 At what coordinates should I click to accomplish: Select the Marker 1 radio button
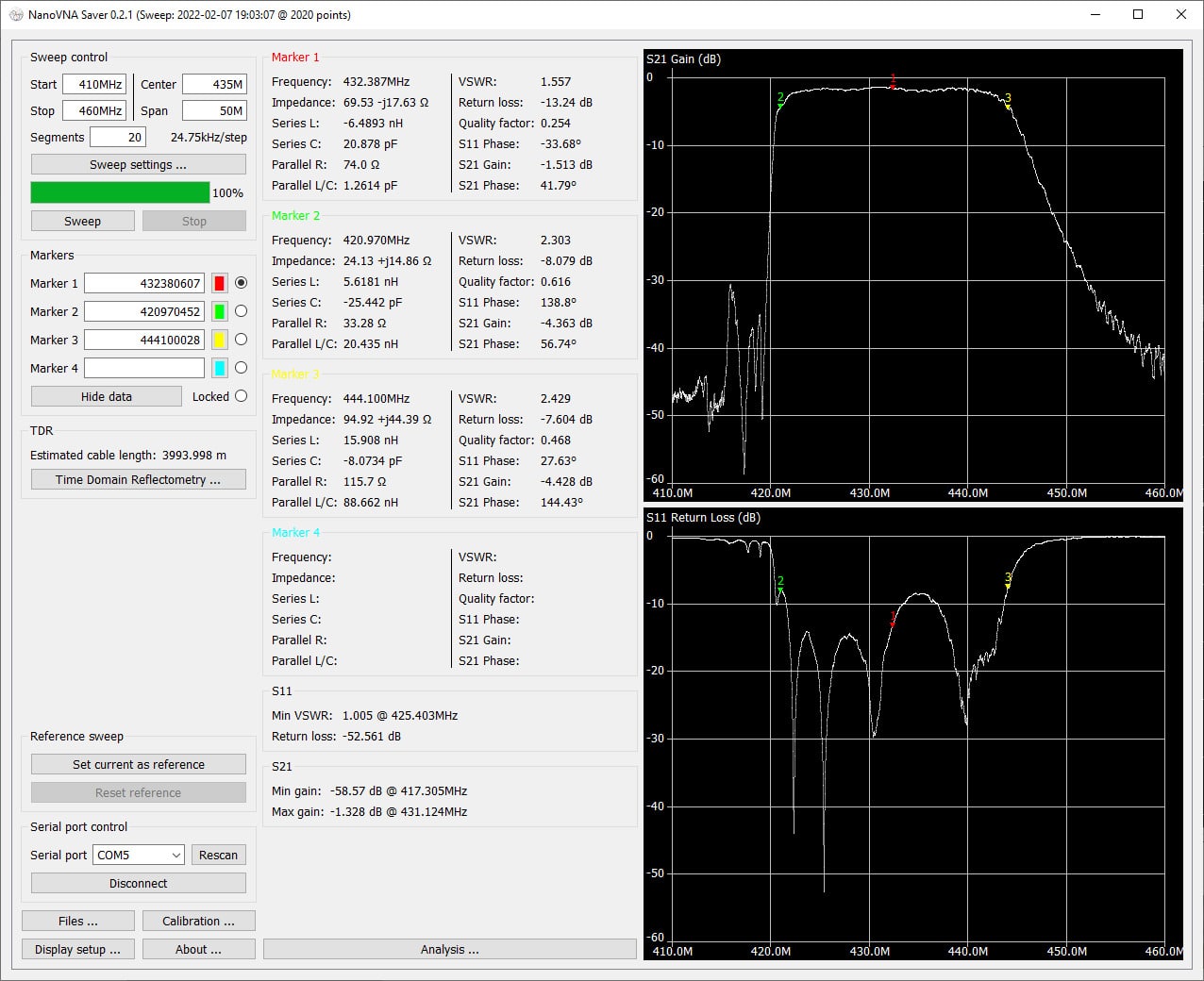pyautogui.click(x=241, y=283)
